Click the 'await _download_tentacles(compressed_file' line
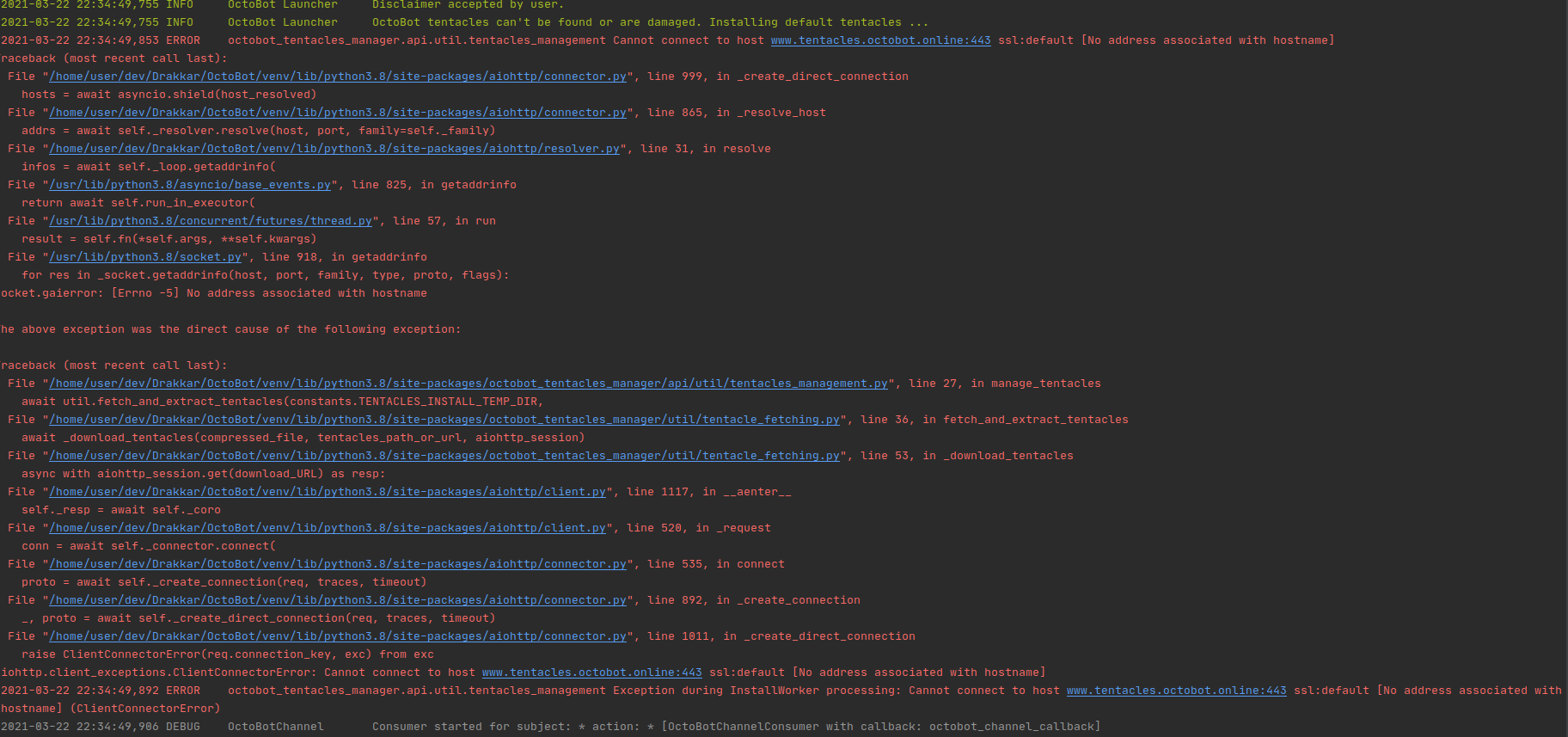This screenshot has height=737, width=1568. click(x=303, y=438)
